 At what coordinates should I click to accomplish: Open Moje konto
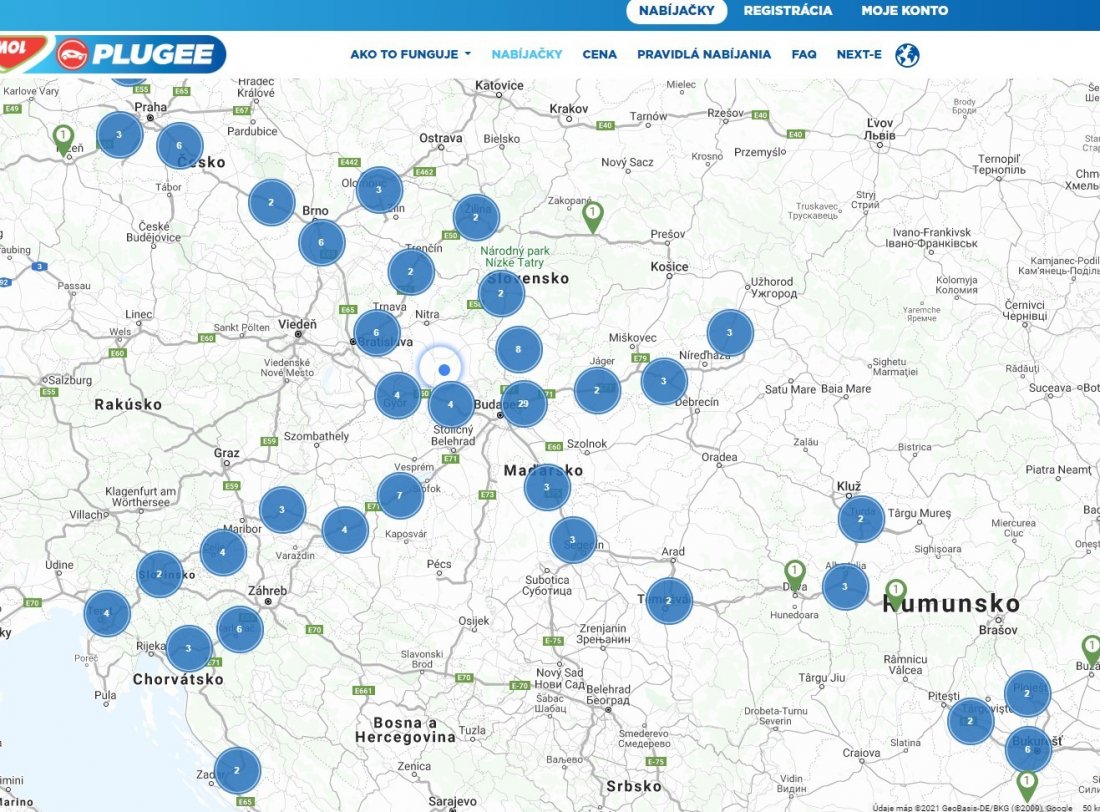click(x=904, y=11)
